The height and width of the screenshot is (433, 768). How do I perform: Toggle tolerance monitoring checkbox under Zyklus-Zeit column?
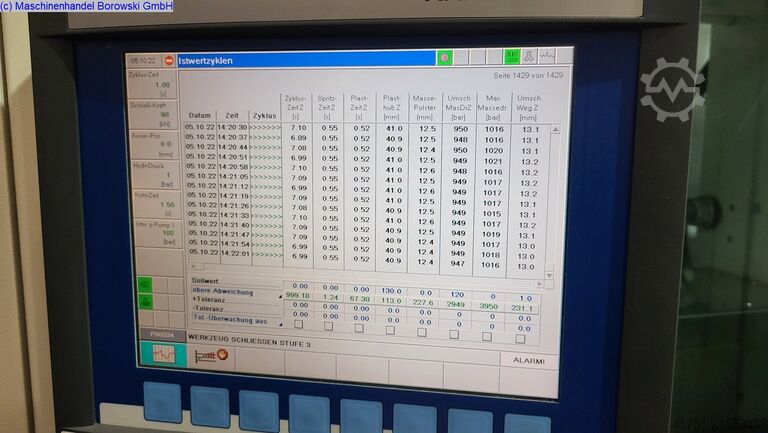point(298,325)
